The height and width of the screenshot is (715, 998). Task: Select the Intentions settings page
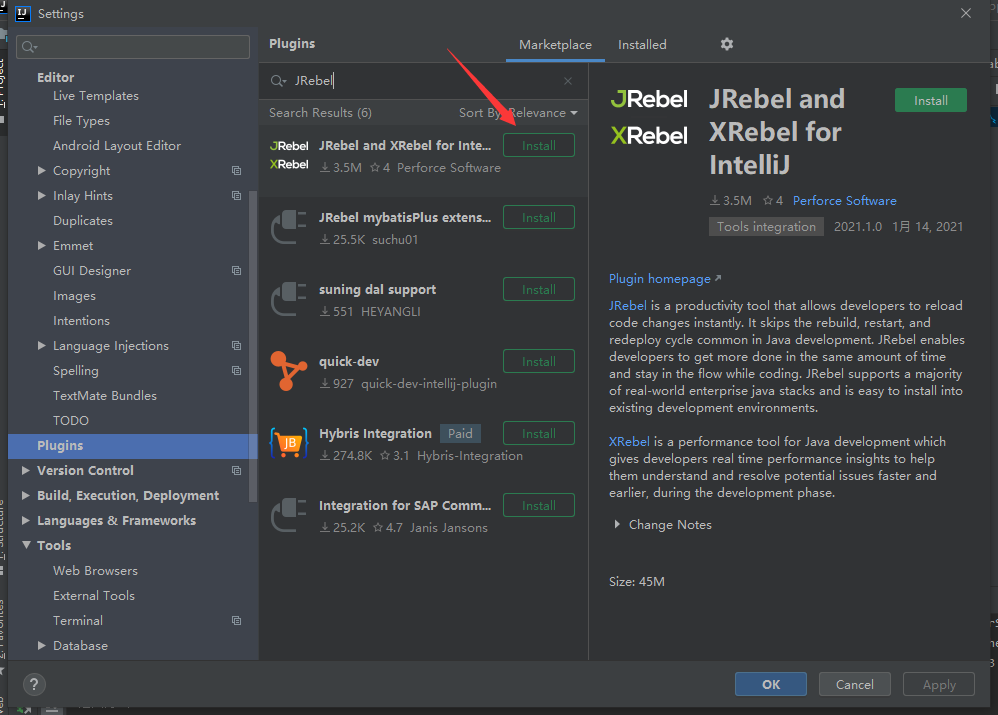(x=81, y=321)
